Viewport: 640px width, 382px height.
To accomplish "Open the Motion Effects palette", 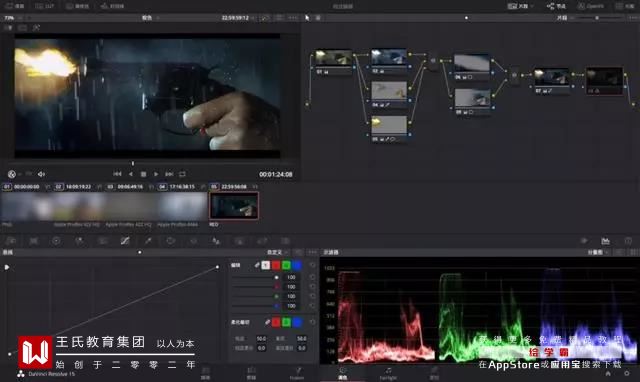I will (102, 241).
